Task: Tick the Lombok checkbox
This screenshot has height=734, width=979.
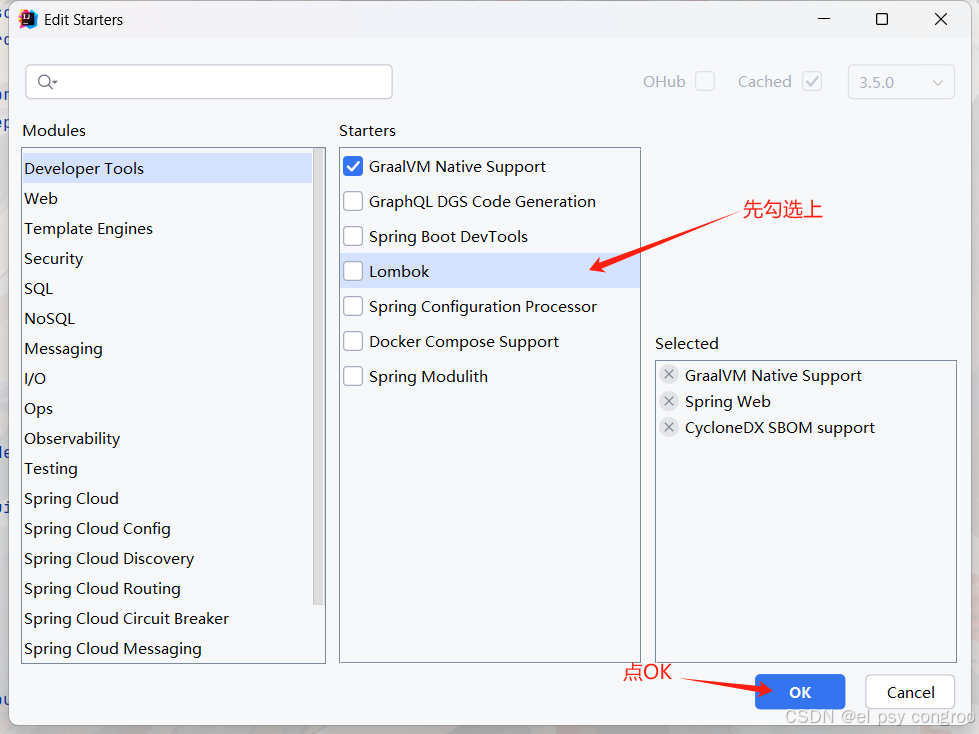Action: tap(353, 272)
